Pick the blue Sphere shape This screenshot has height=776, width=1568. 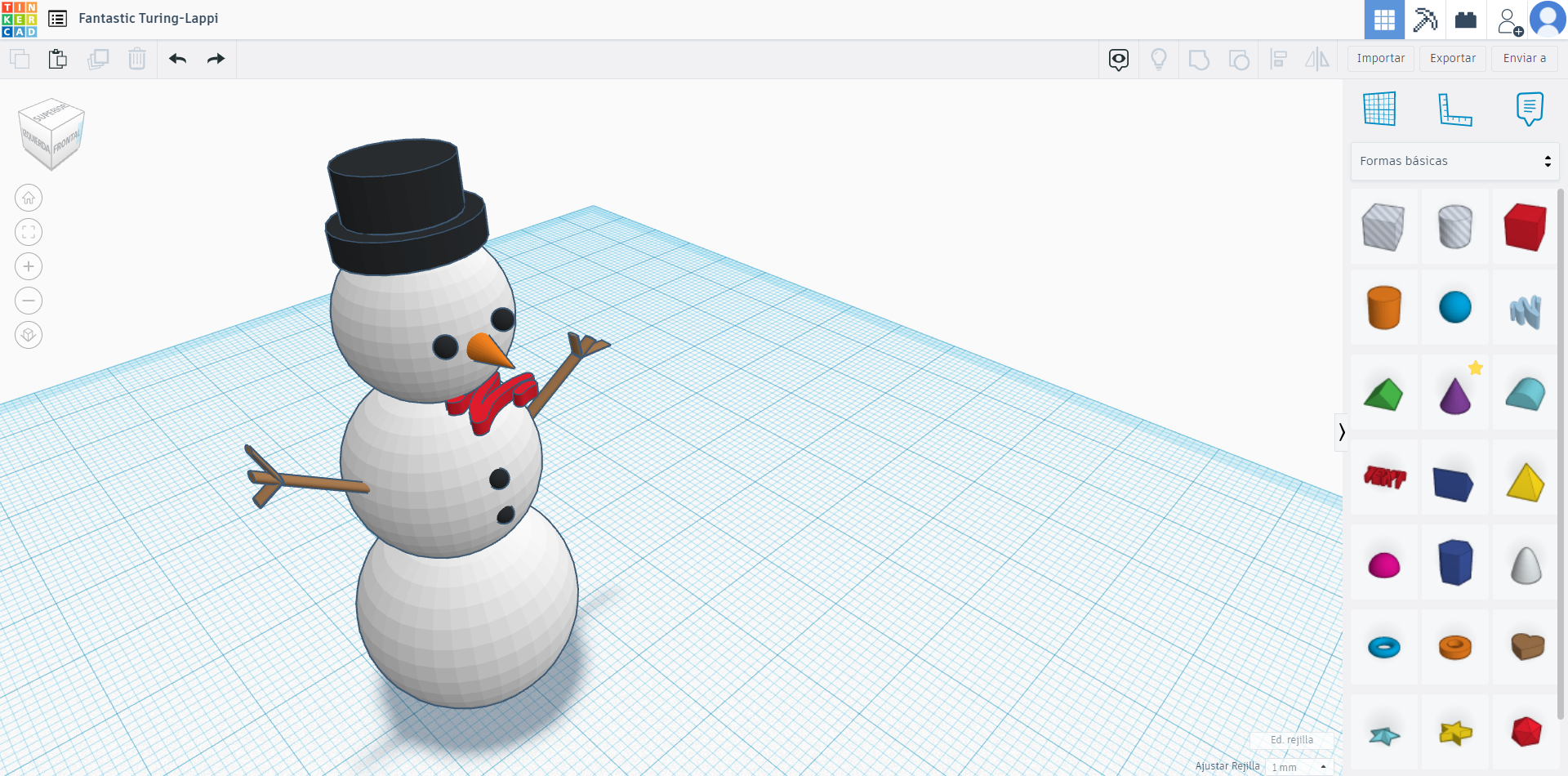[1454, 308]
